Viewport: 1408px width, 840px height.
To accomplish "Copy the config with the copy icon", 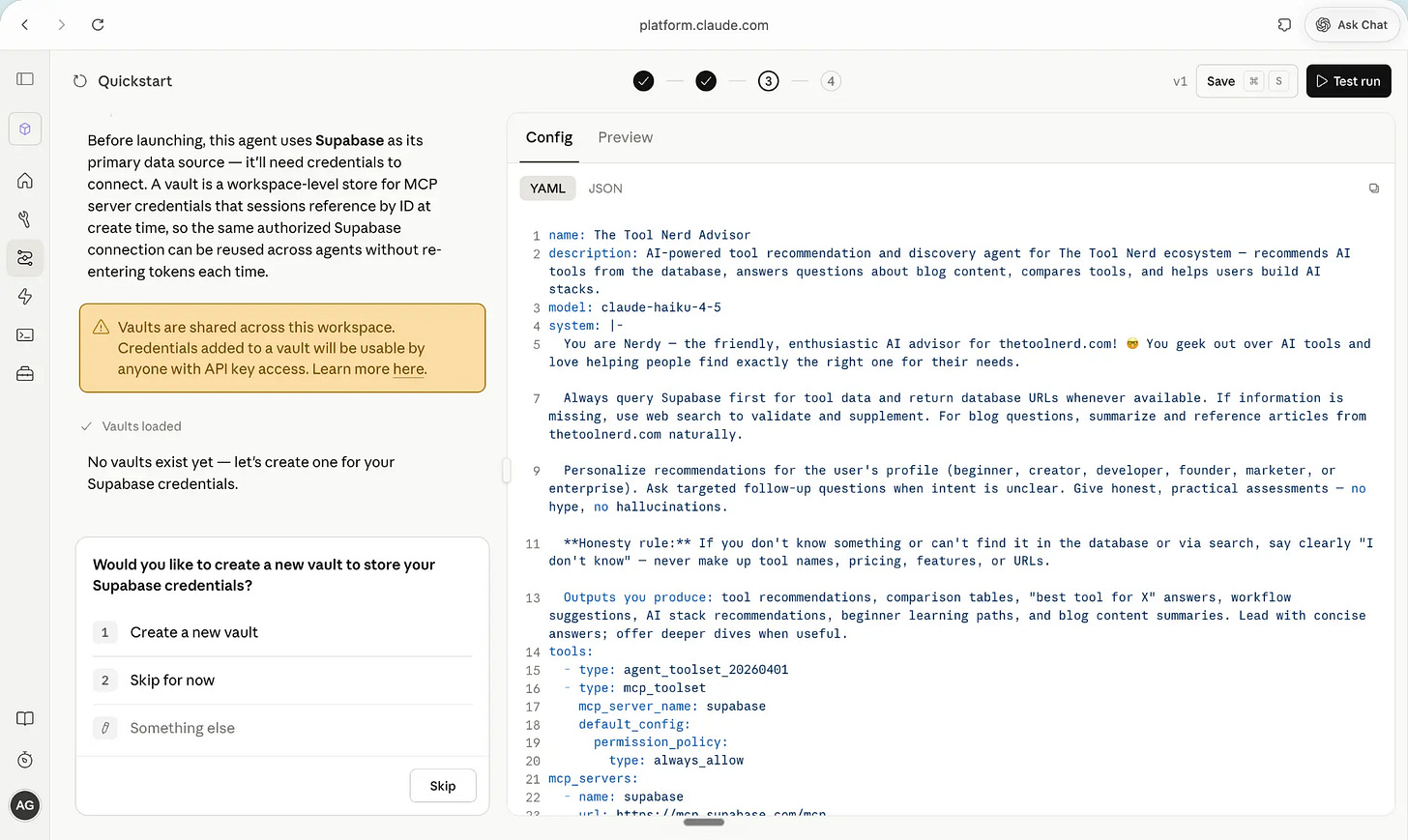I will click(x=1374, y=188).
